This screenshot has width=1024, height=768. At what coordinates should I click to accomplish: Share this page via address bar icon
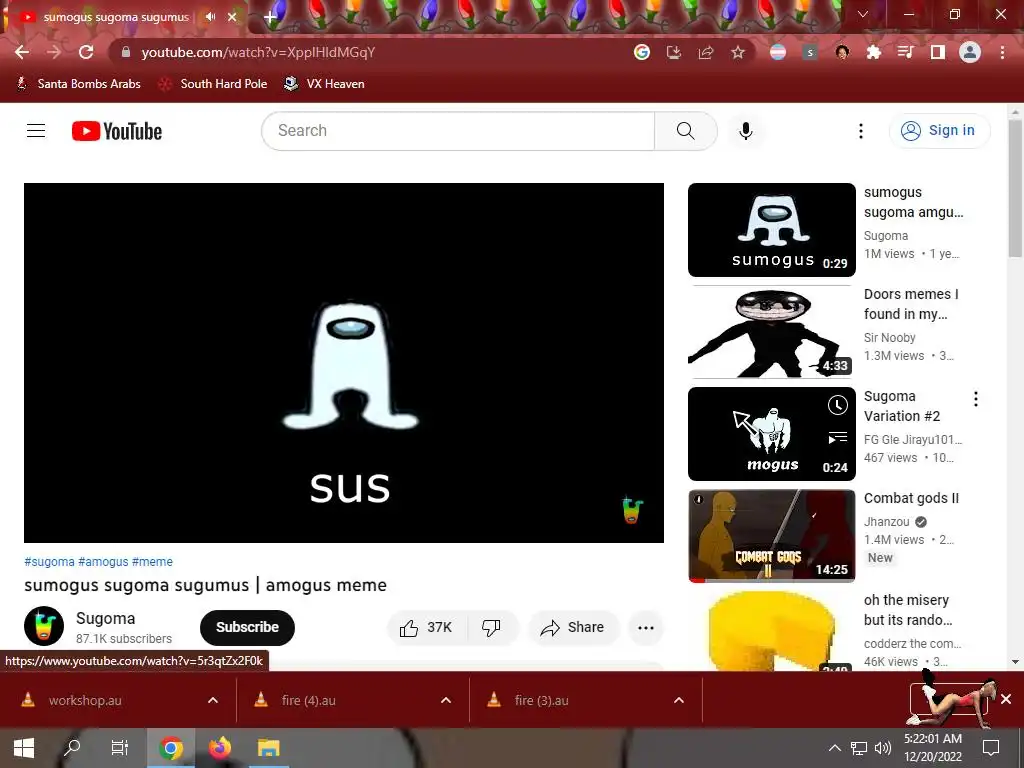(x=706, y=52)
